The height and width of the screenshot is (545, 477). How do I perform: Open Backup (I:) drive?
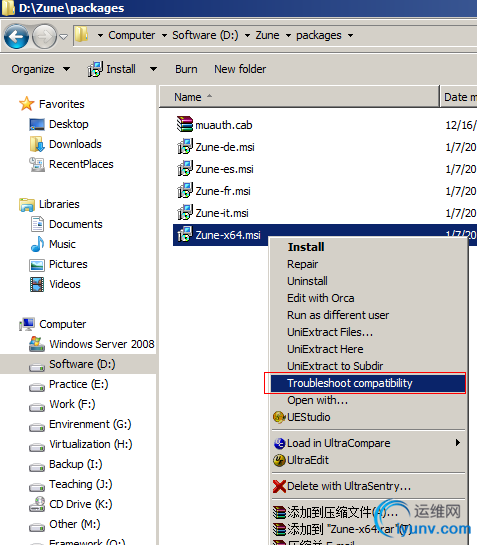(75, 464)
